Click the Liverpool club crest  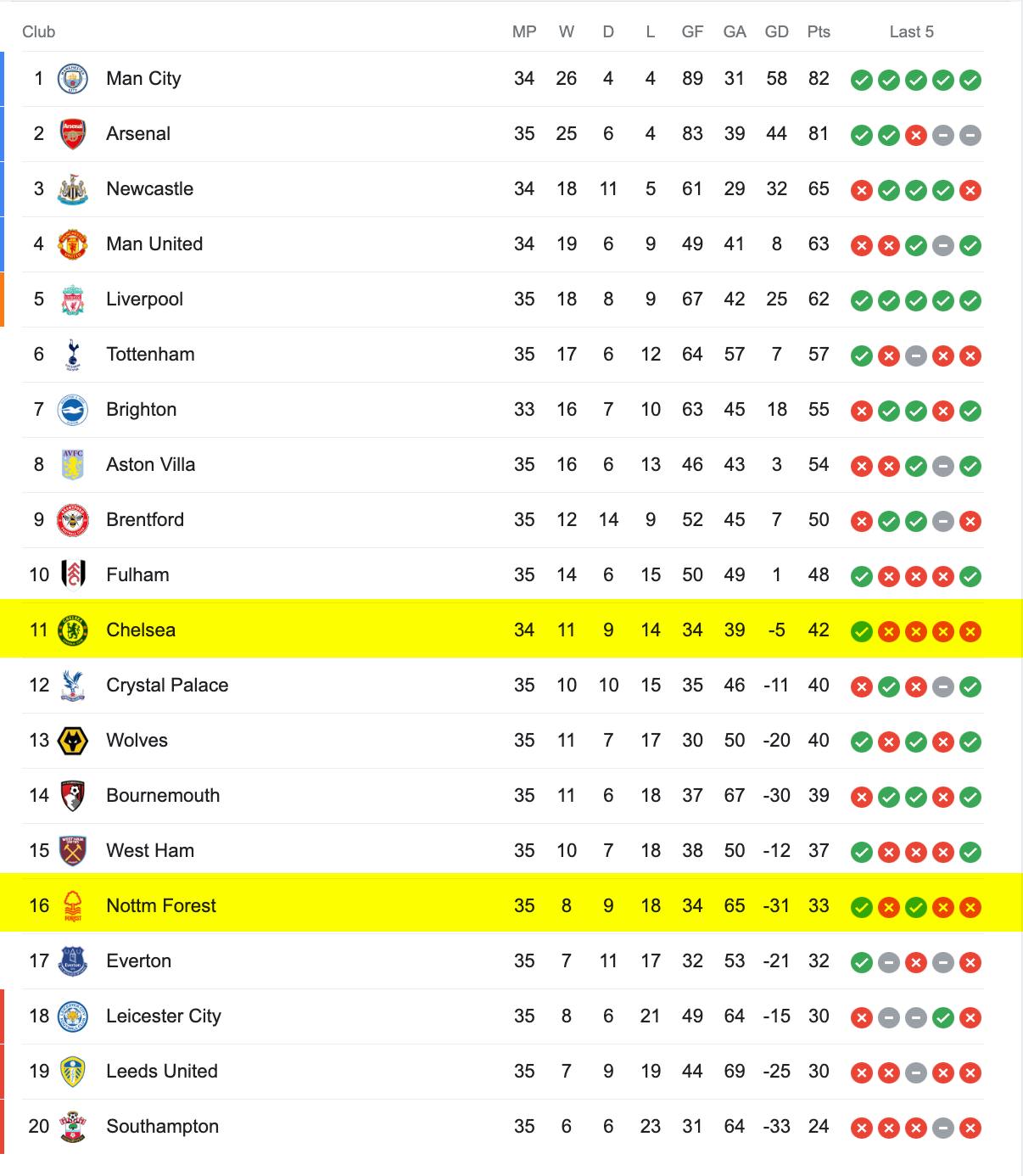pos(73,300)
